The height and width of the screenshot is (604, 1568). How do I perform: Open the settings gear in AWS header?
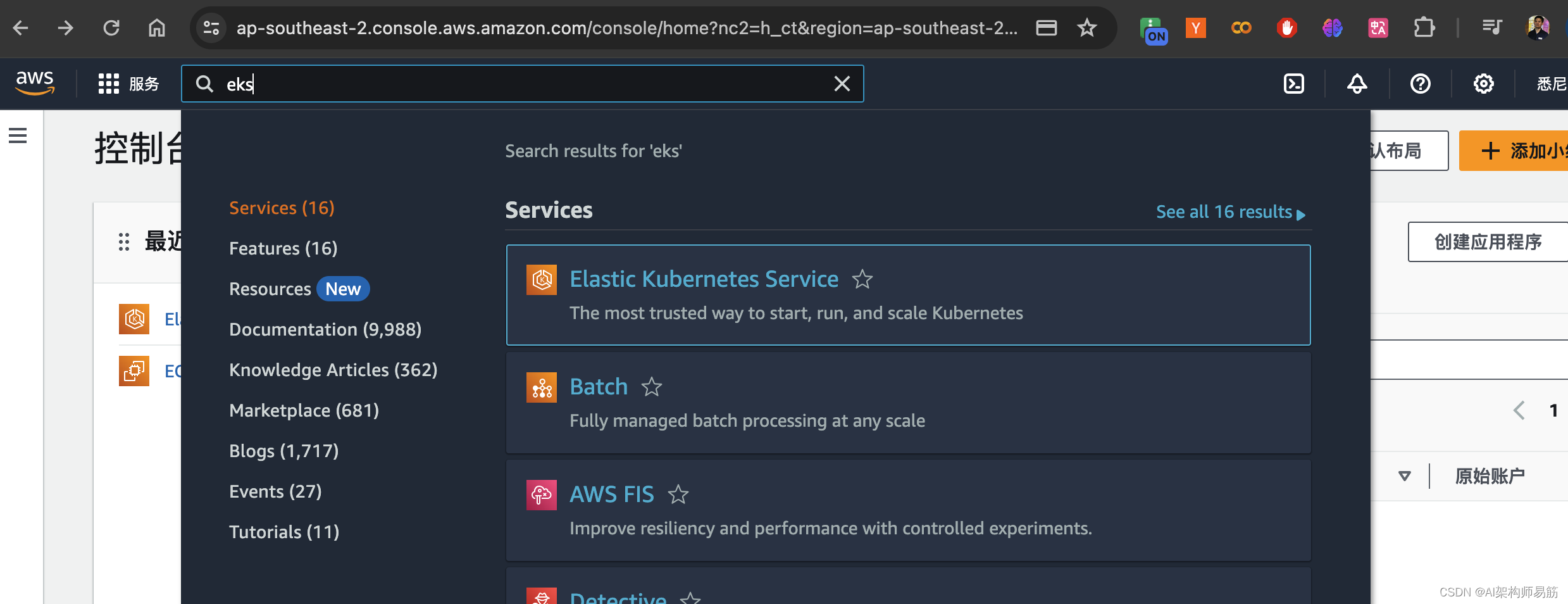point(1483,84)
